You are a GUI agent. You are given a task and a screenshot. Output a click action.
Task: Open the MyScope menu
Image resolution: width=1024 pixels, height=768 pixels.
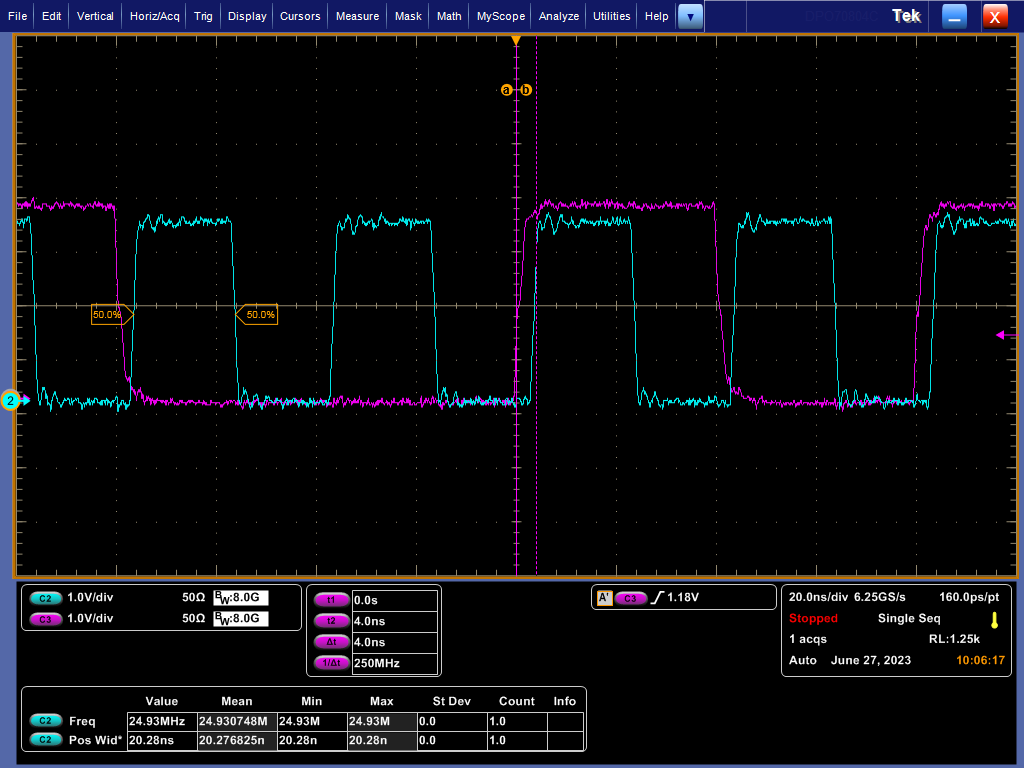coord(500,16)
